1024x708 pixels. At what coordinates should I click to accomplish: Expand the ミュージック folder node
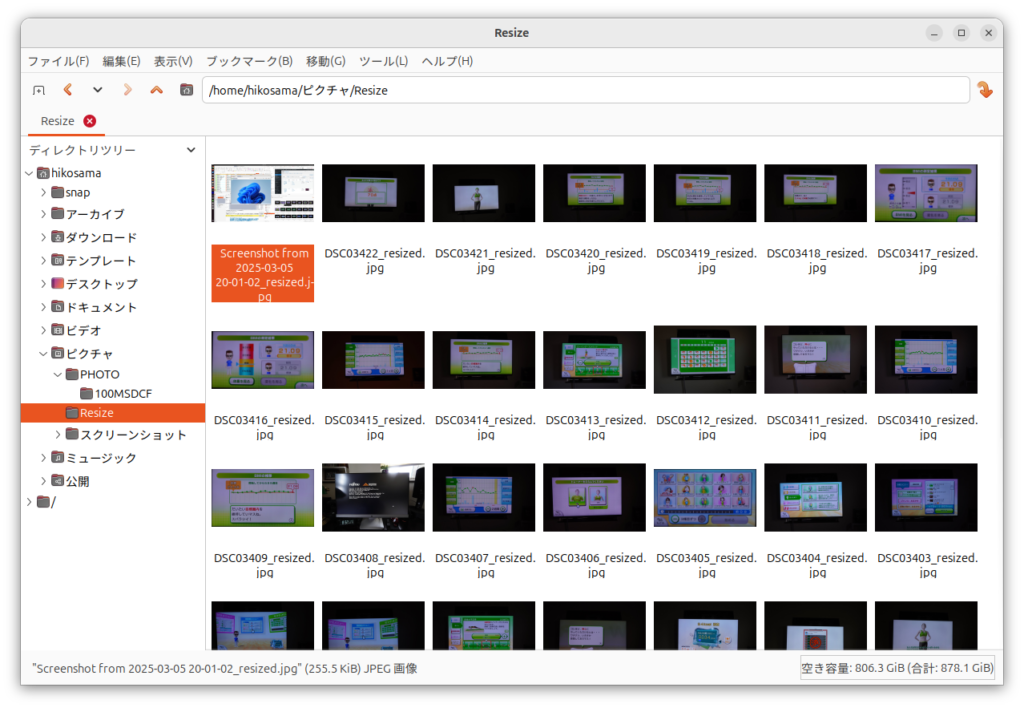click(44, 458)
